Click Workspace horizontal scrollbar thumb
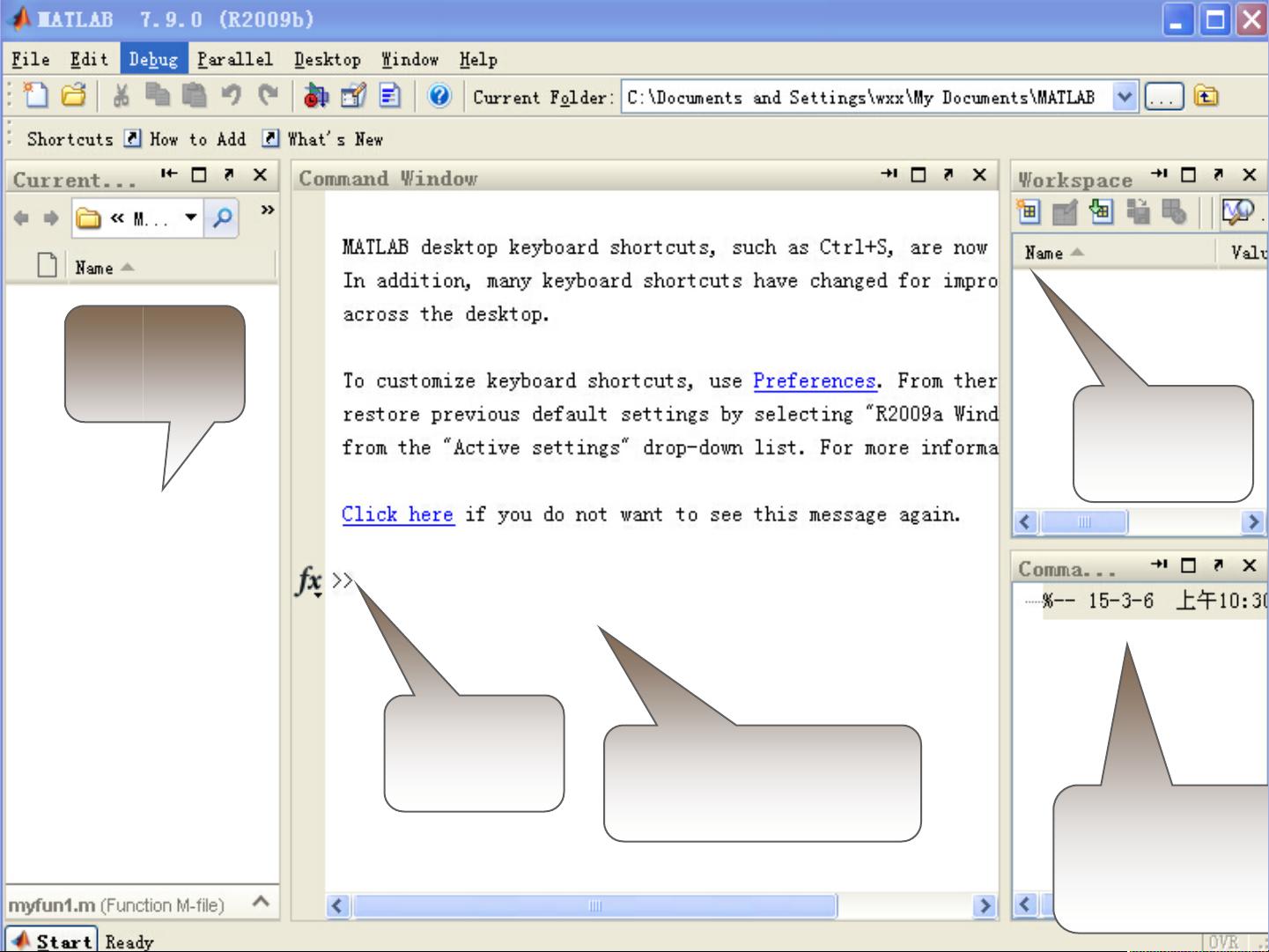This screenshot has height=952, width=1269. [1084, 522]
